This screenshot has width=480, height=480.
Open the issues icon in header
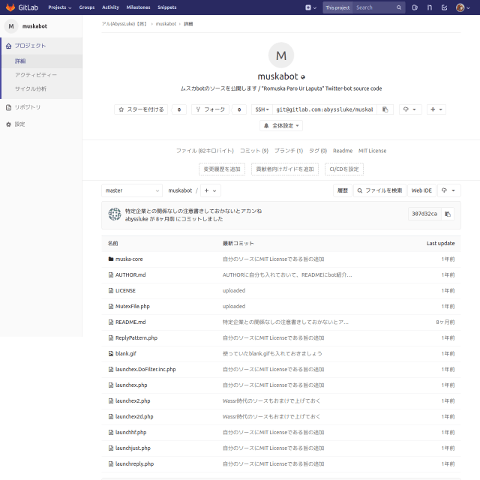415,7
